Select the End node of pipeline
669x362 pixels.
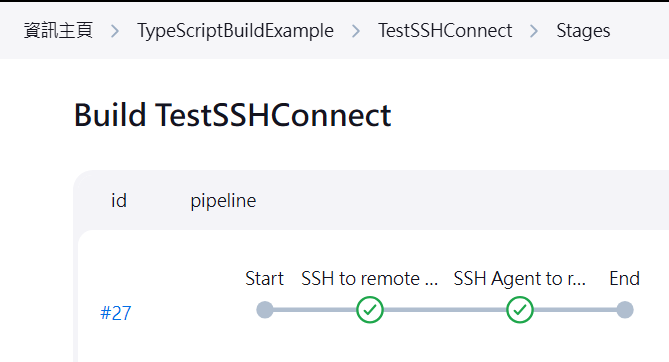click(625, 310)
